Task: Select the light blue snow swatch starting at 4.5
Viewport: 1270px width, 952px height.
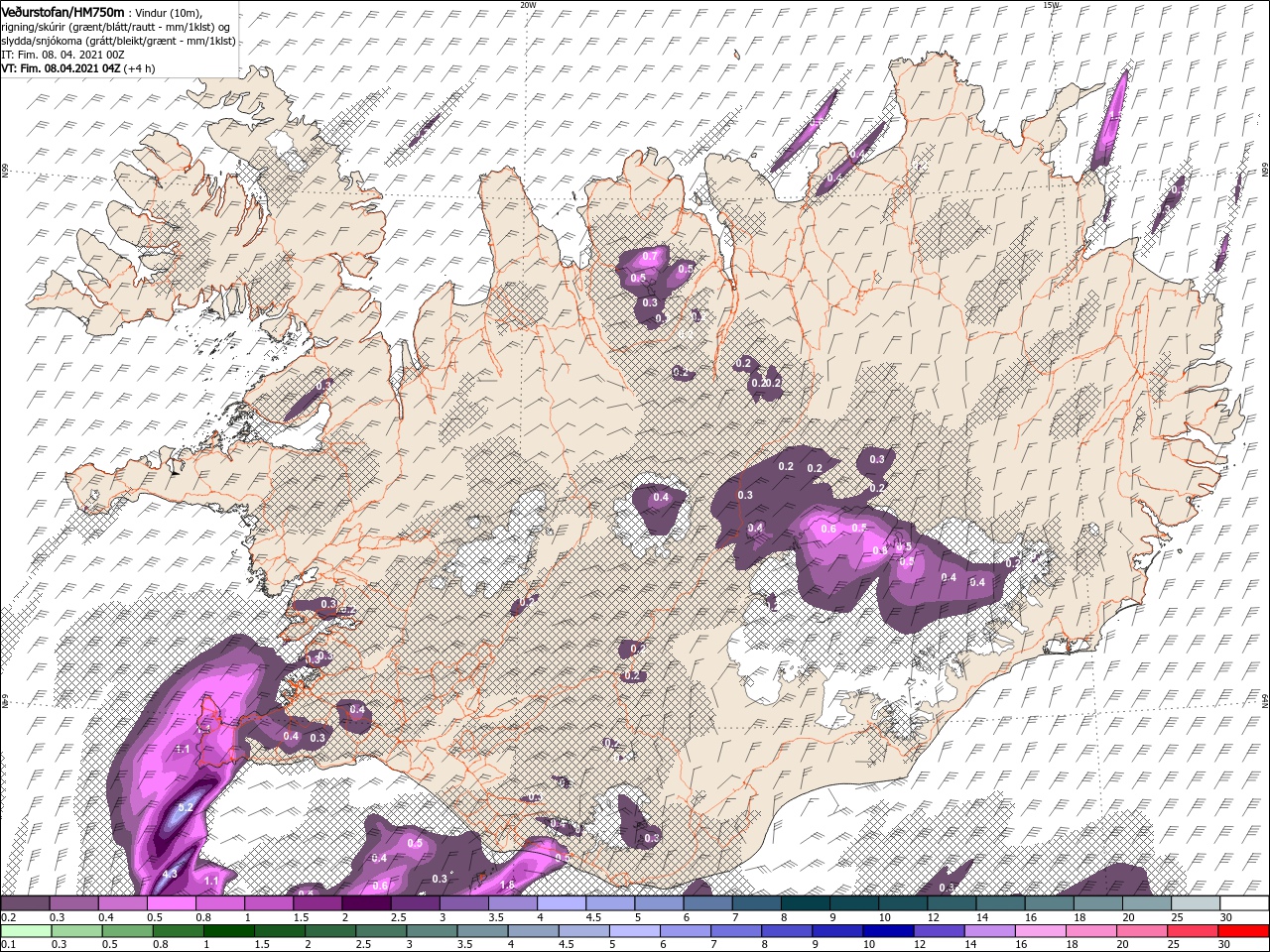Action: [608, 903]
